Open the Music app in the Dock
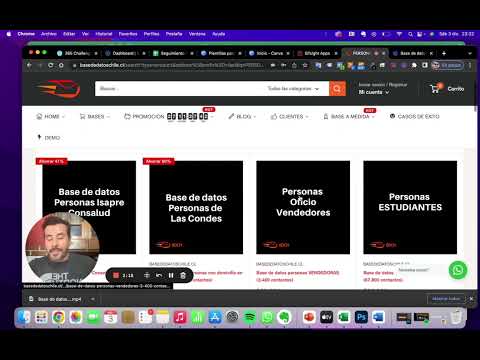Image resolution: width=480 pixels, height=360 pixels. [180, 317]
